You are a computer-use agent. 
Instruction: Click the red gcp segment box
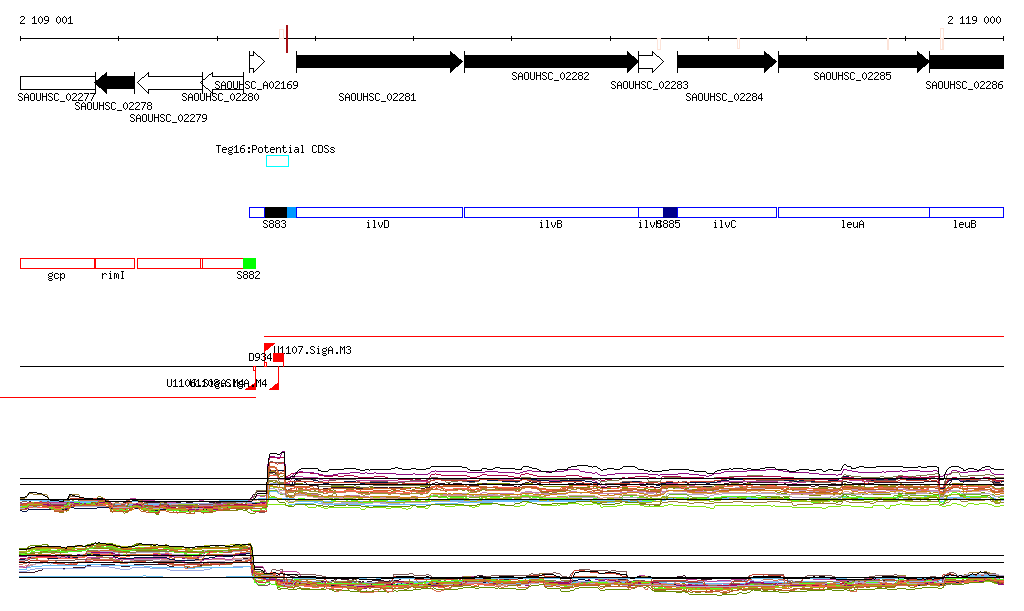point(57,263)
